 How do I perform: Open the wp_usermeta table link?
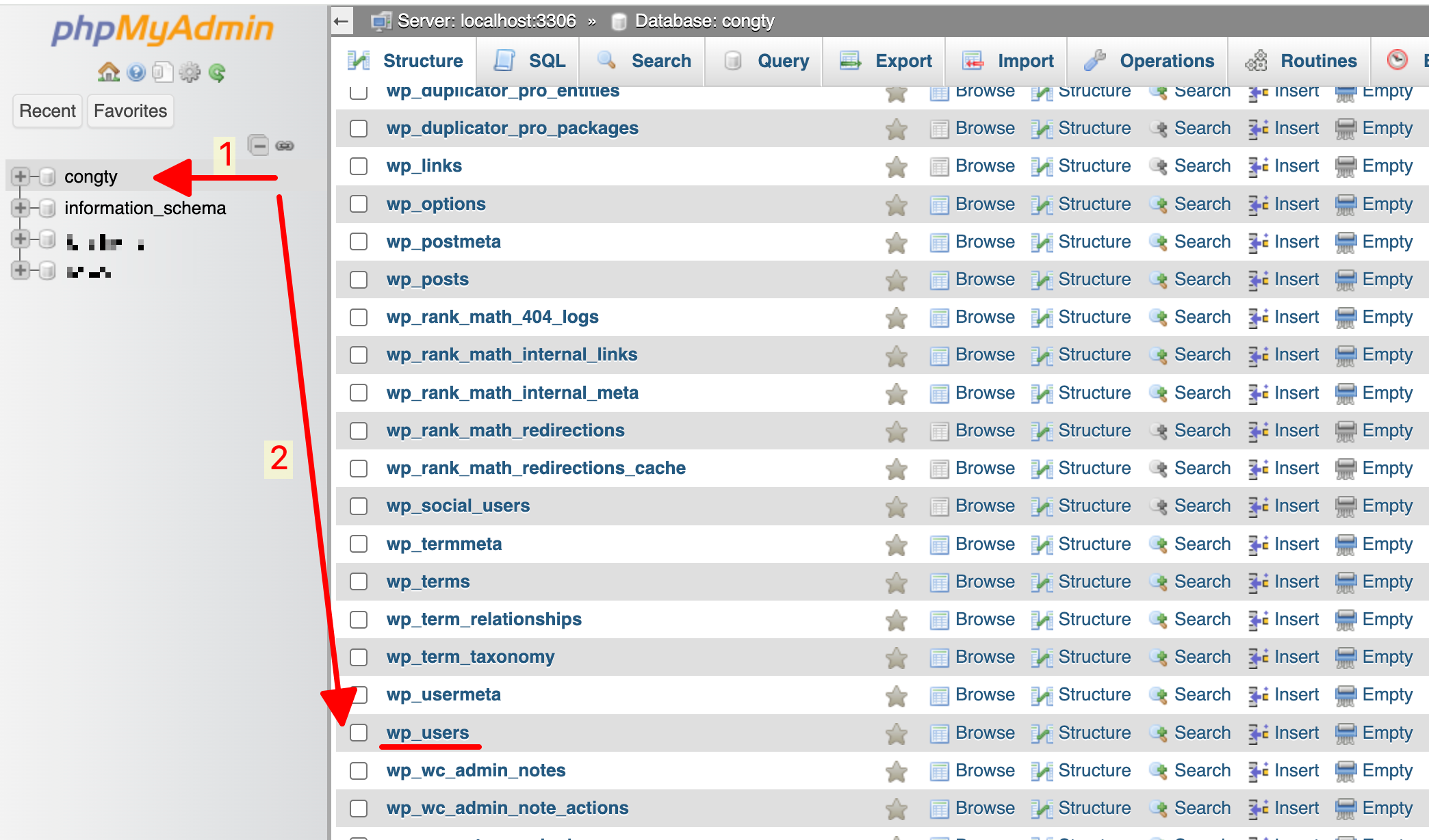(x=443, y=695)
